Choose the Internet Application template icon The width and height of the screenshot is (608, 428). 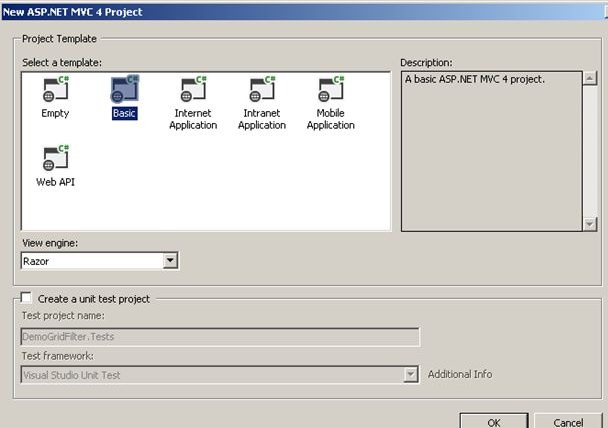click(193, 90)
